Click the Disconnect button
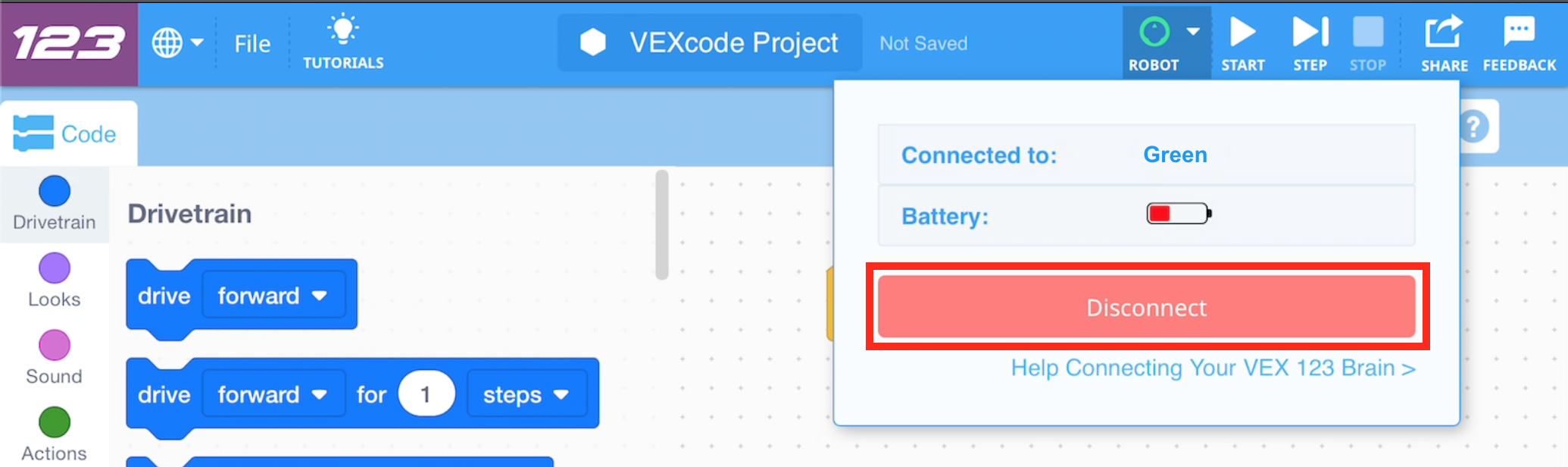Viewport: 1568px width, 467px height. tap(1145, 307)
